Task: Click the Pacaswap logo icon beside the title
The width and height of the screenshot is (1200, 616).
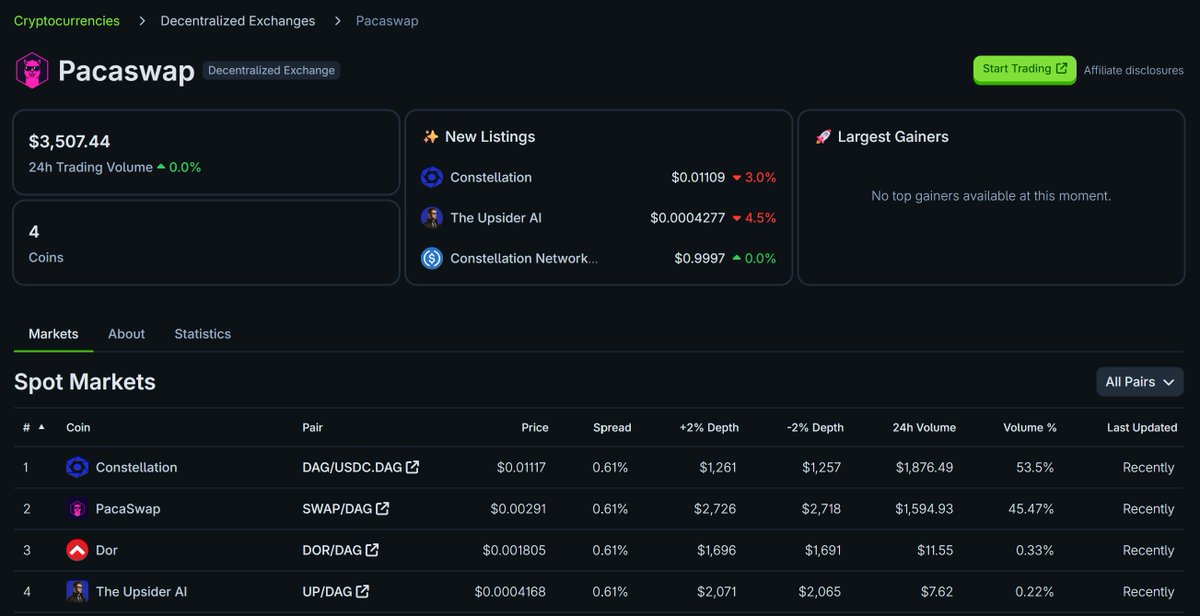Action: [31, 70]
